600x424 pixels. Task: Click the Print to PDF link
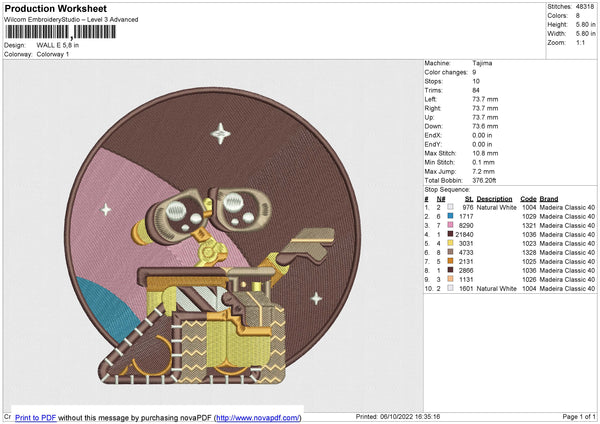coord(36,417)
